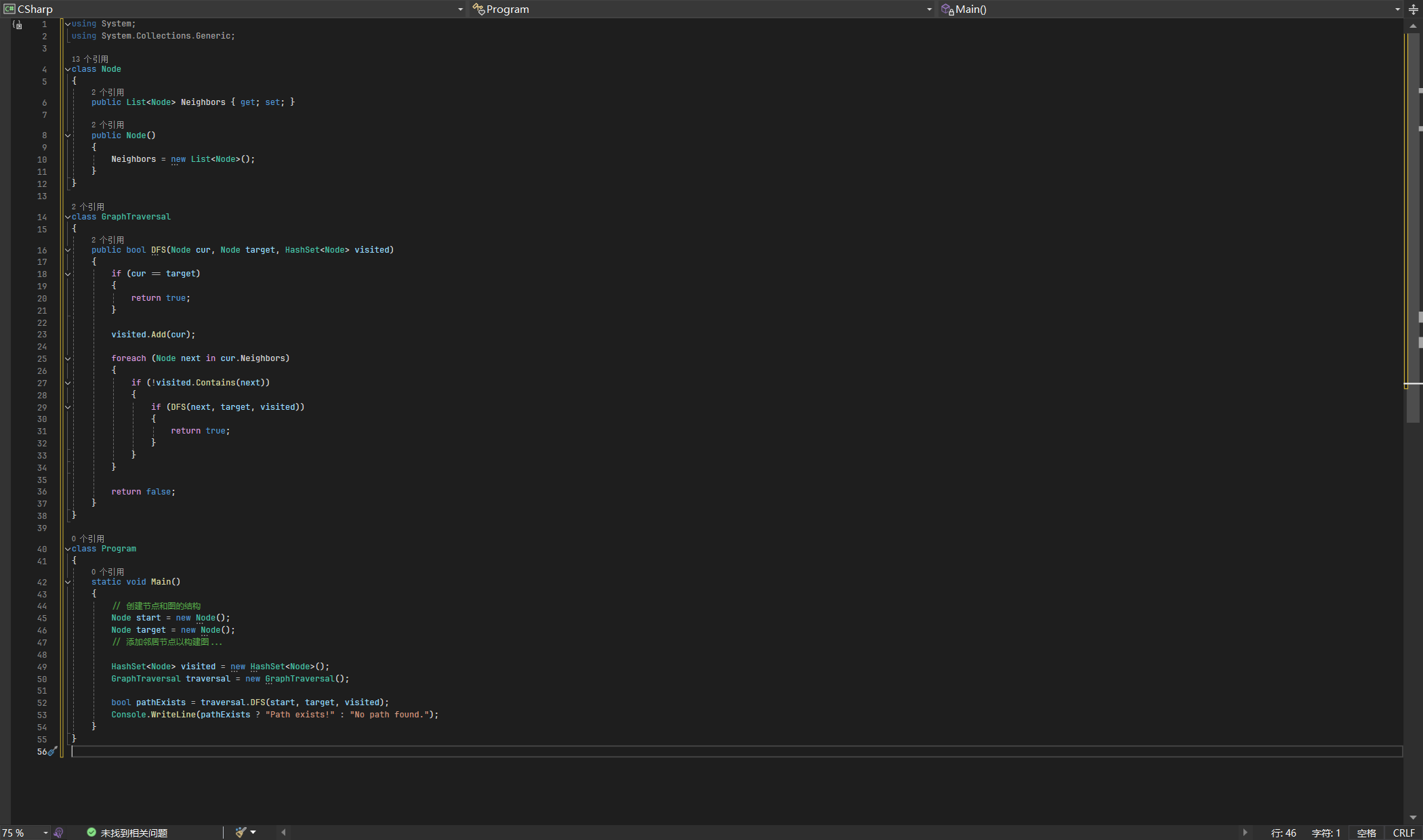The width and height of the screenshot is (1423, 840).
Task: Collapse the class GraphTraversal block
Action: point(68,217)
